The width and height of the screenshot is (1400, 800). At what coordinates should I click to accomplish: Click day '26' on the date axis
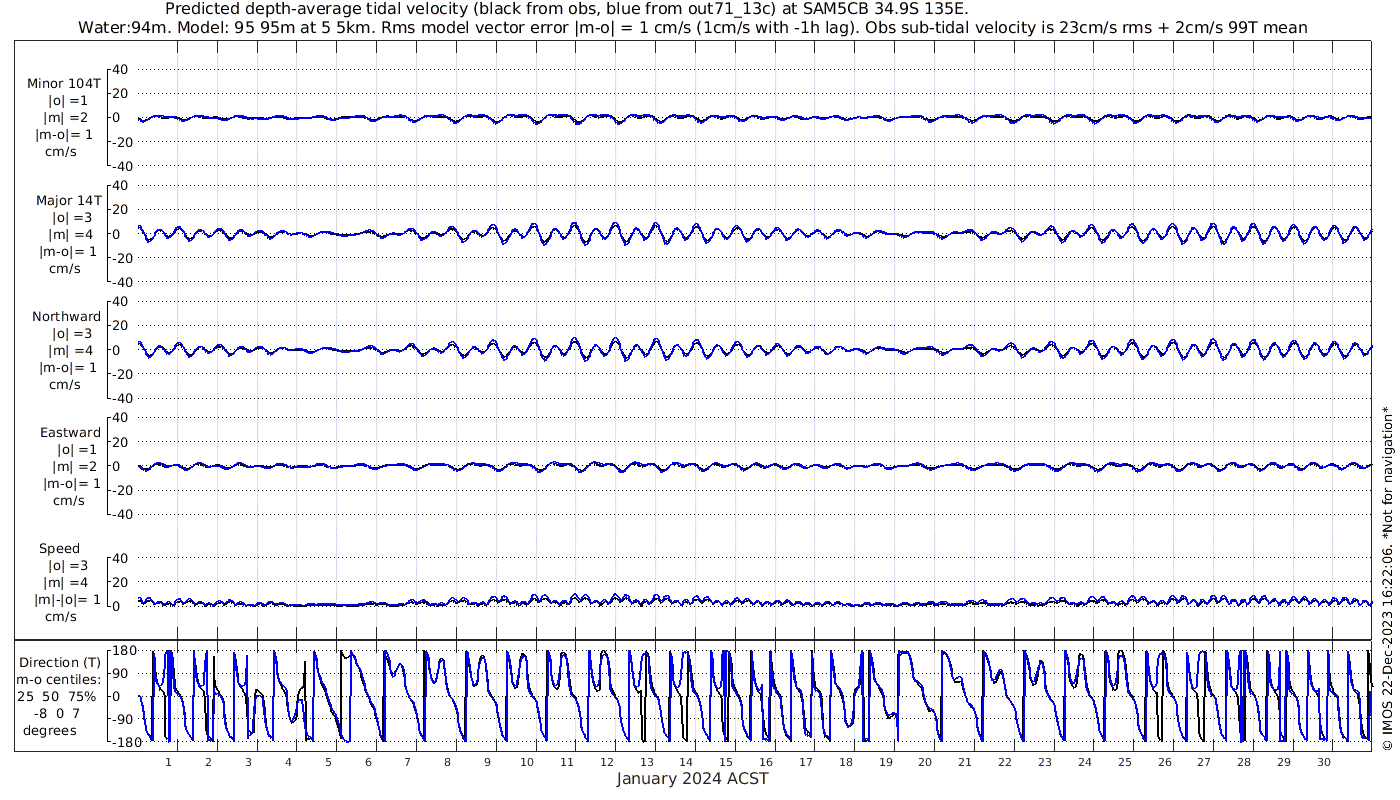(x=1164, y=762)
